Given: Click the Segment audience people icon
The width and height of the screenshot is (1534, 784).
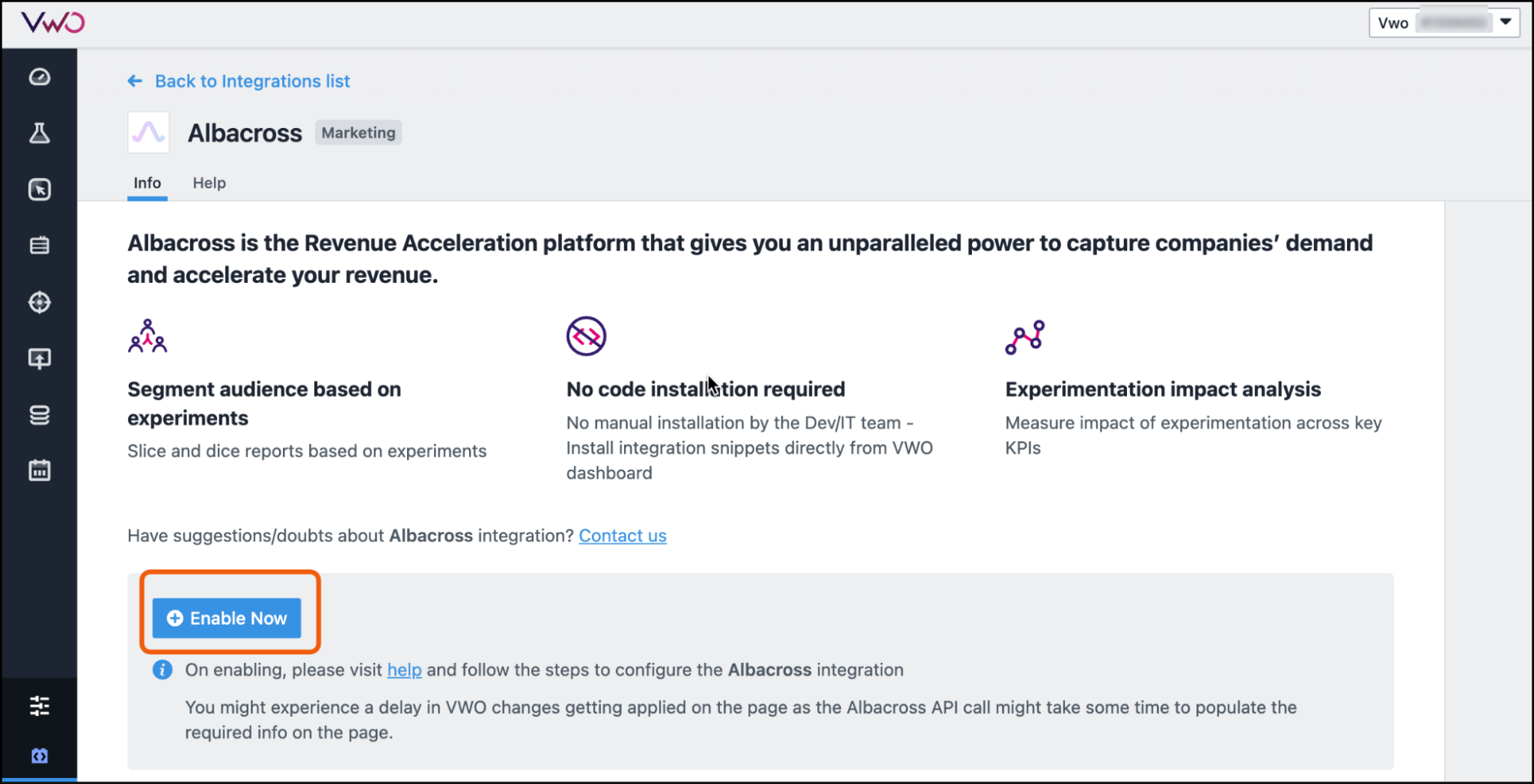Looking at the screenshot, I should 147,336.
